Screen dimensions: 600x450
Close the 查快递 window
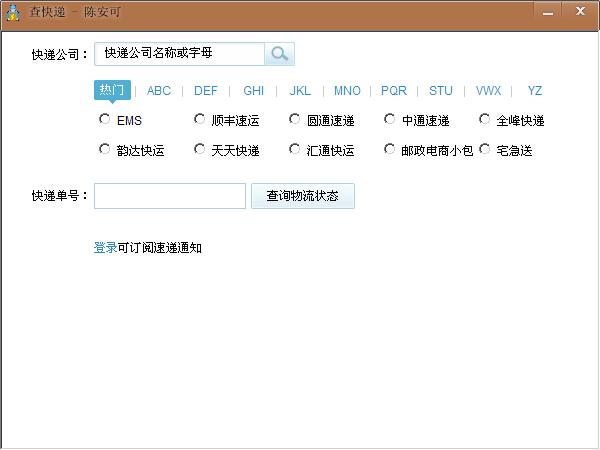click(580, 11)
